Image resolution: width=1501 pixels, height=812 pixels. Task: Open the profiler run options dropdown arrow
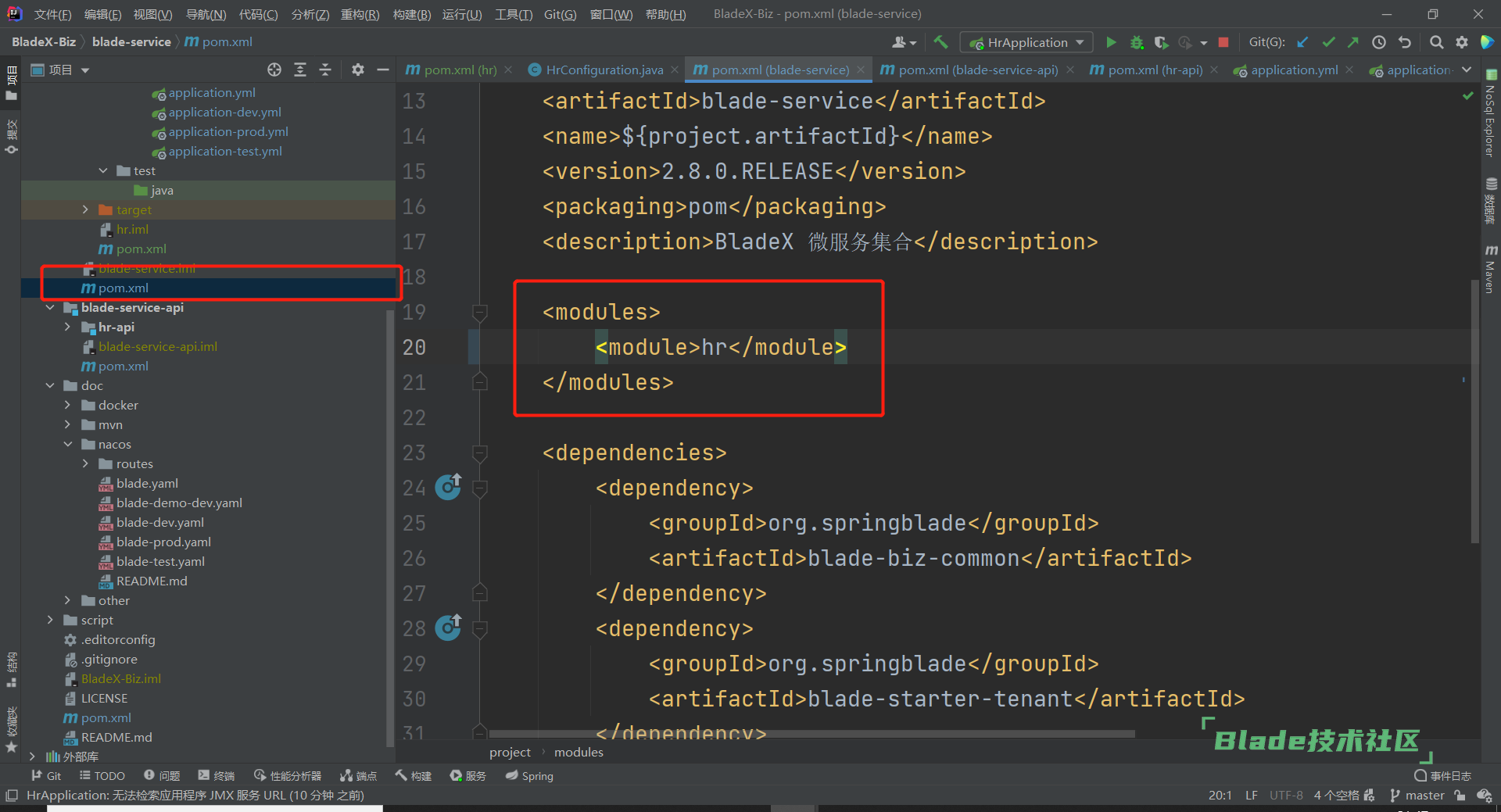click(1204, 42)
